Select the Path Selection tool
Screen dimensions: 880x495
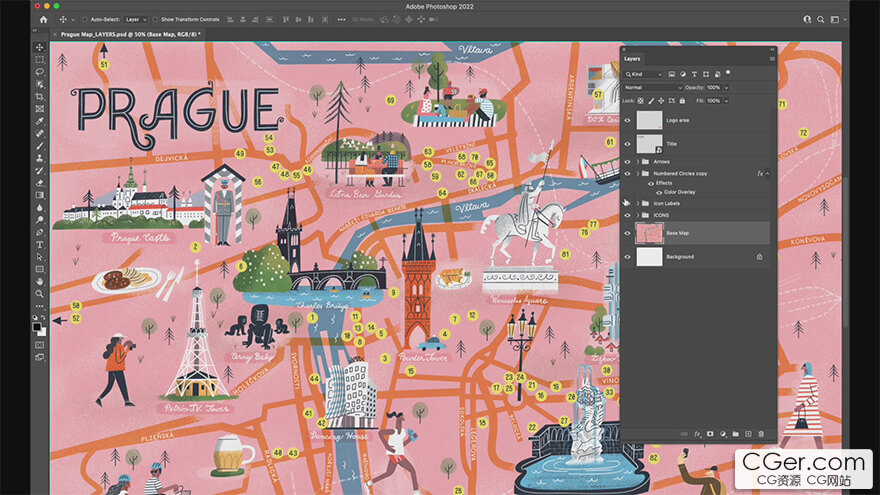coord(39,257)
